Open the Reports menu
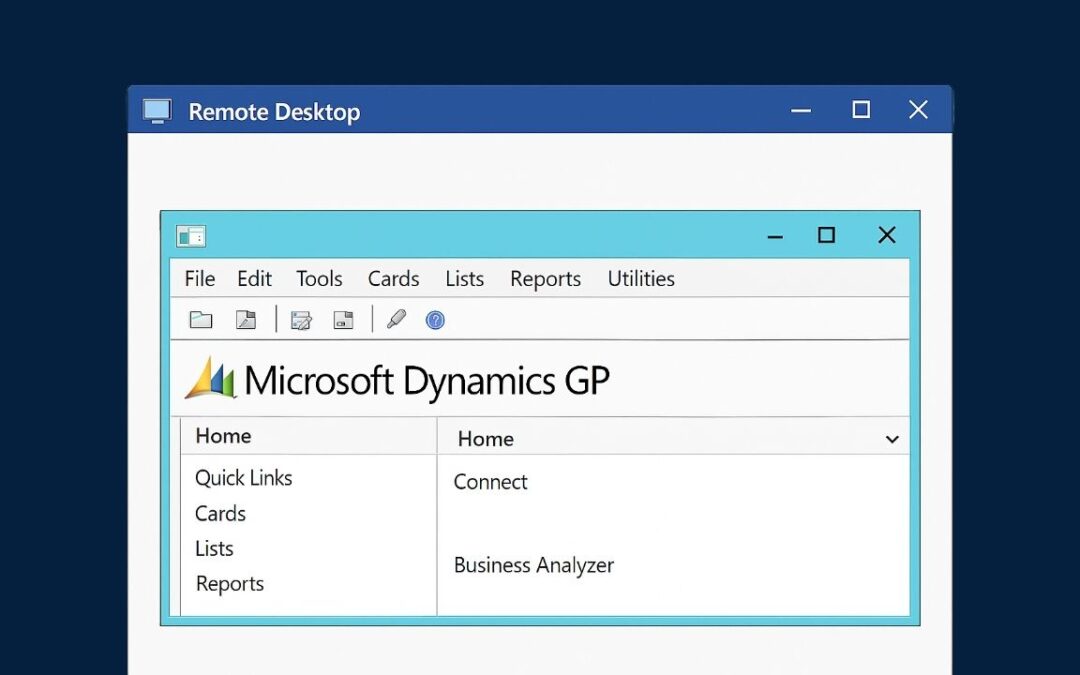This screenshot has width=1080, height=675. 545,278
